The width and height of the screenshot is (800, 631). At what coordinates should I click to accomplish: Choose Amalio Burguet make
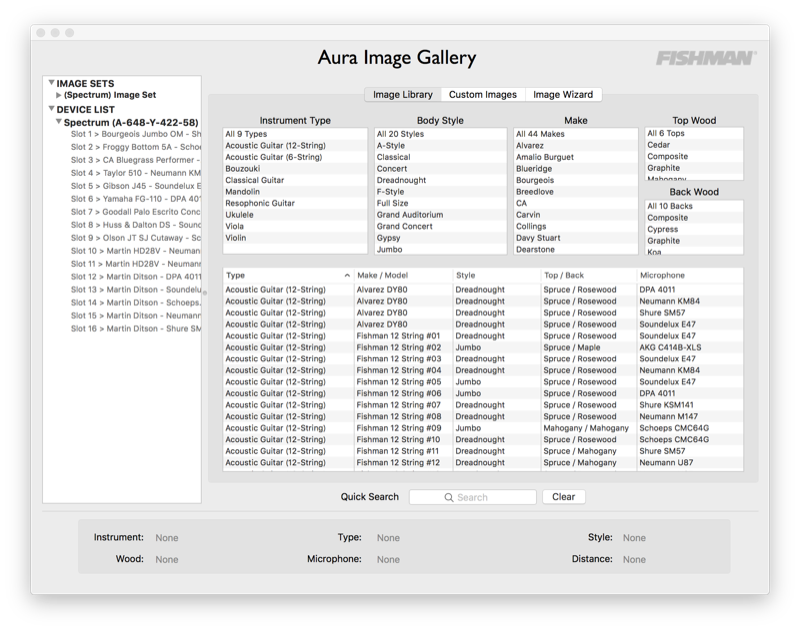tap(576, 157)
